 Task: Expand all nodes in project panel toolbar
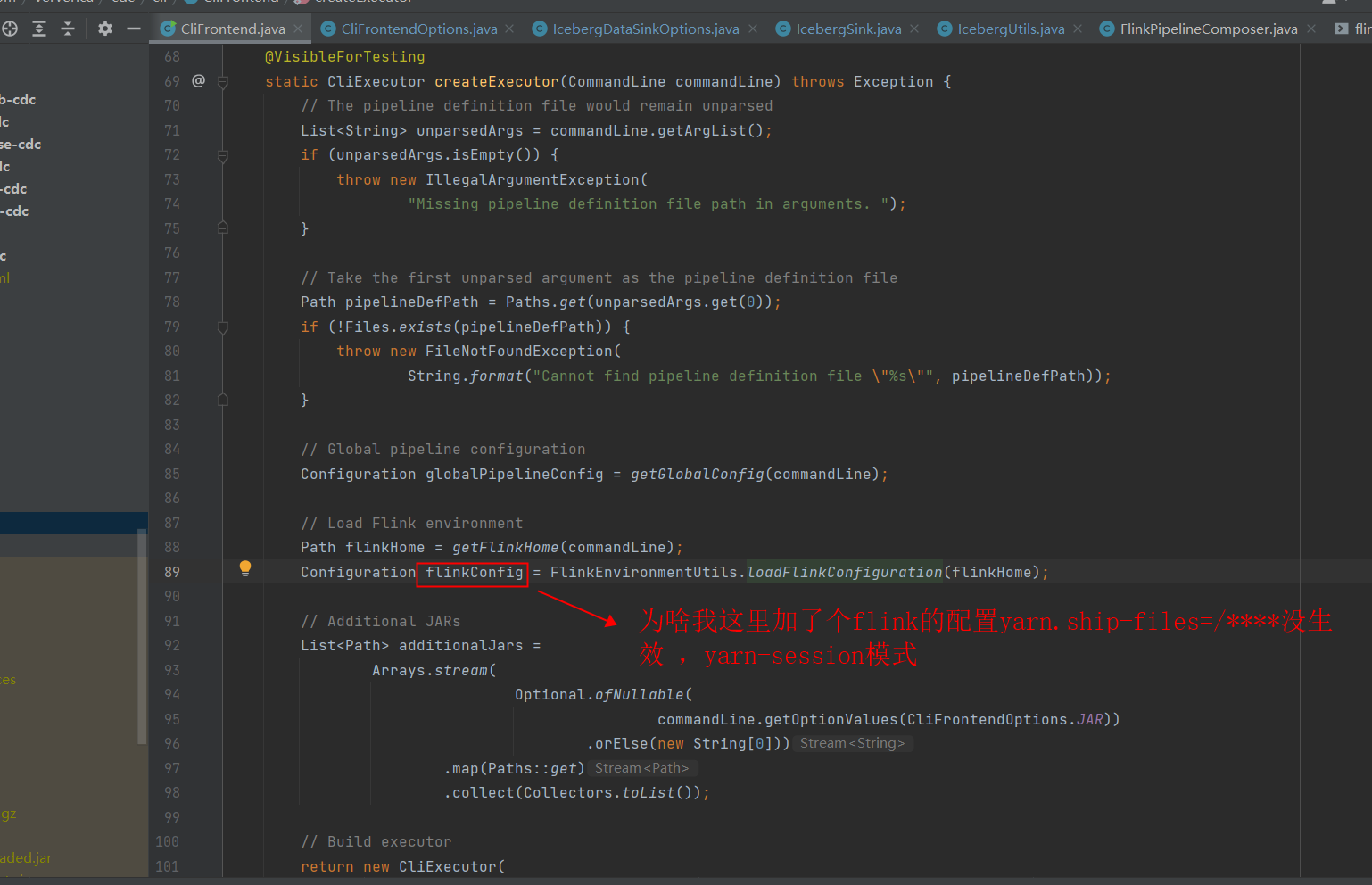pos(39,29)
